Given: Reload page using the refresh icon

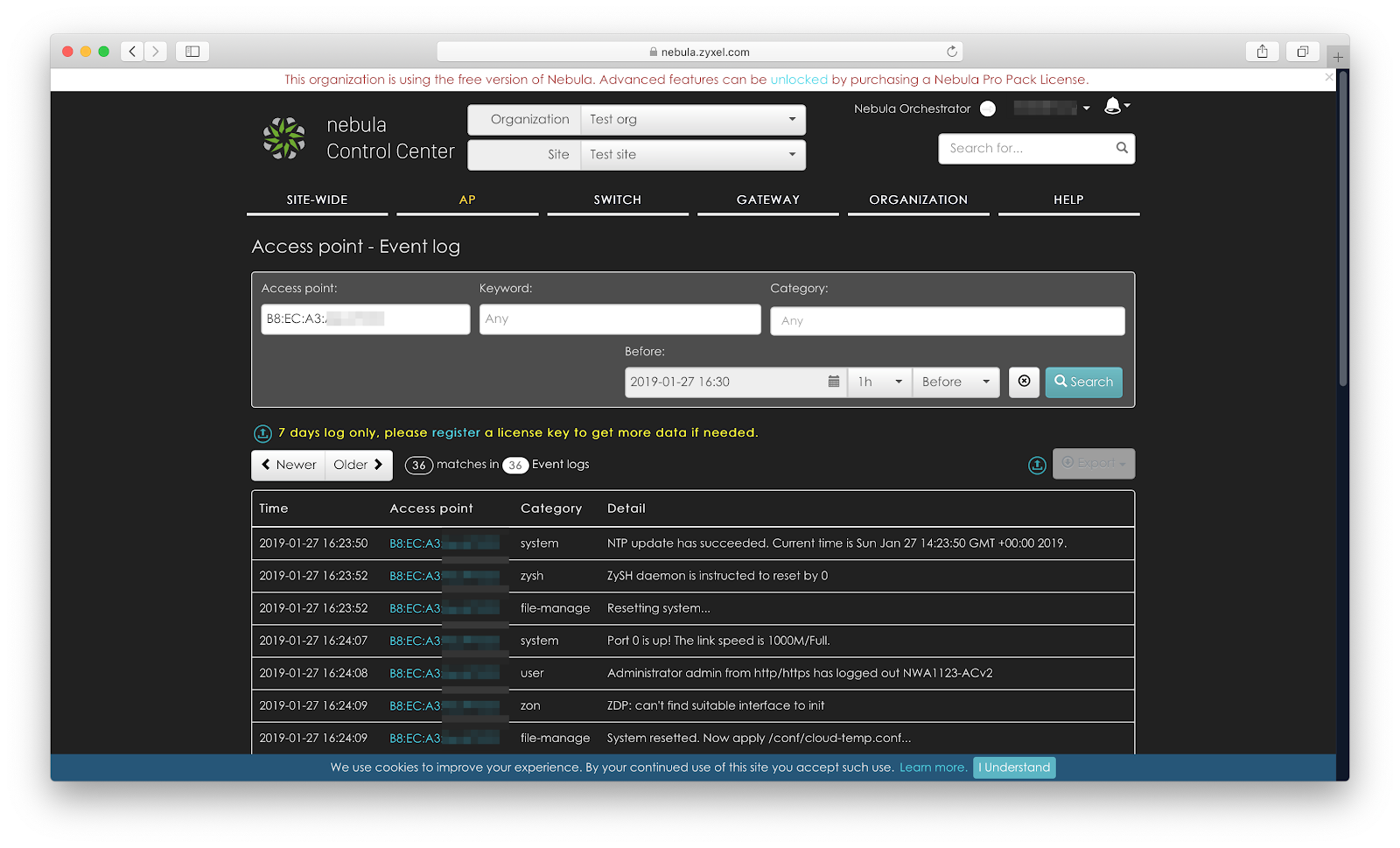Looking at the screenshot, I should (952, 52).
